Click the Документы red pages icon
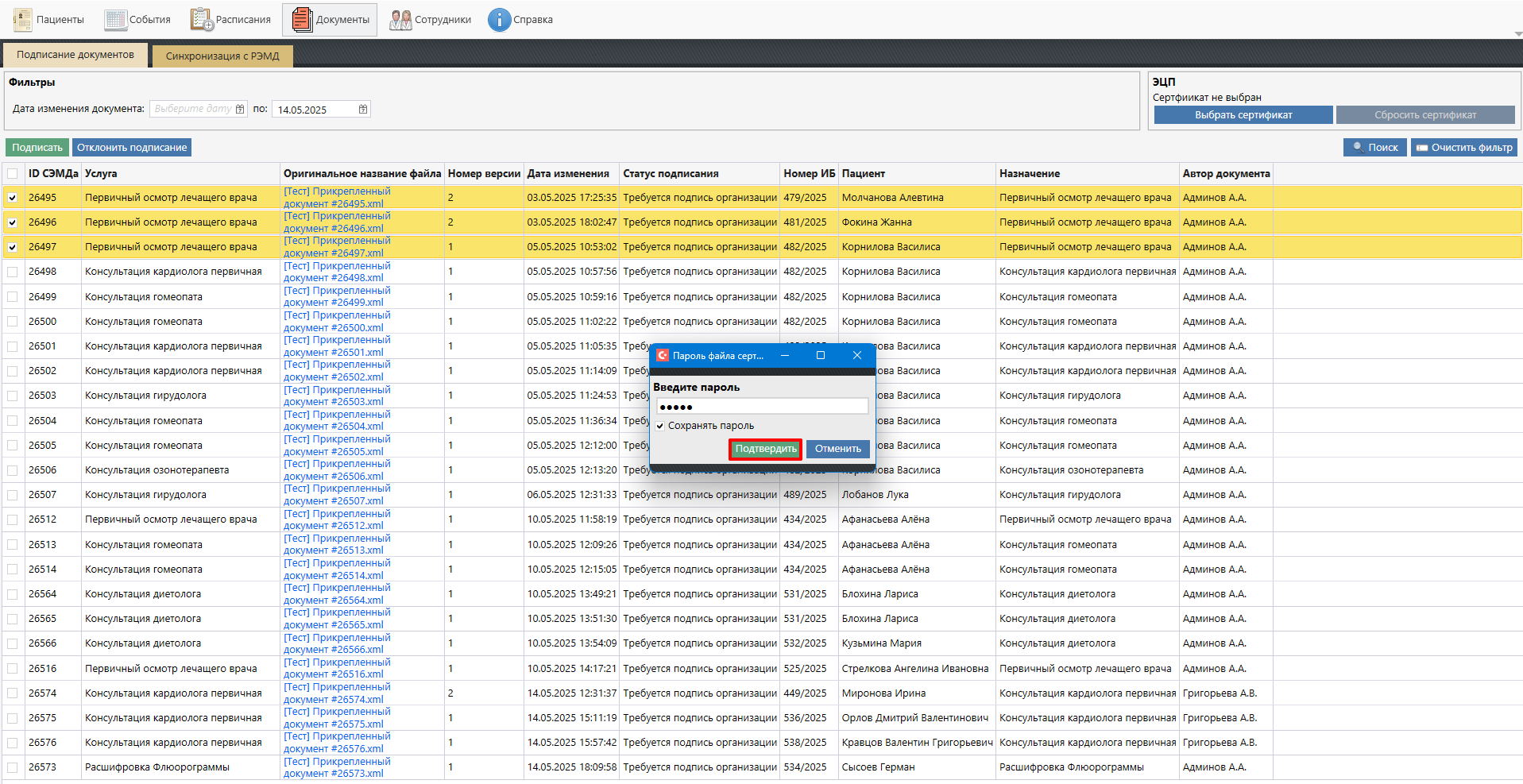 point(302,19)
